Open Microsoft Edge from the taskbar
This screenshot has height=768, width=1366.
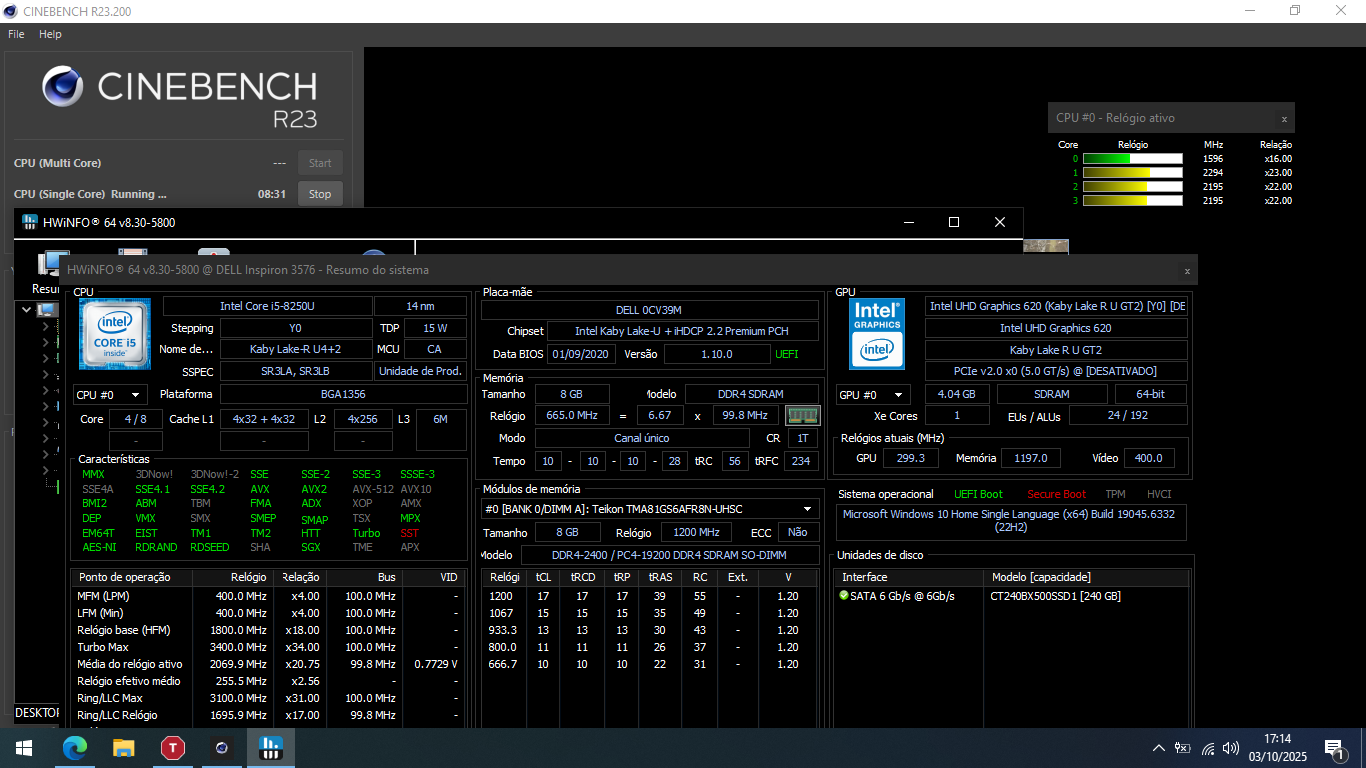pyautogui.click(x=75, y=747)
